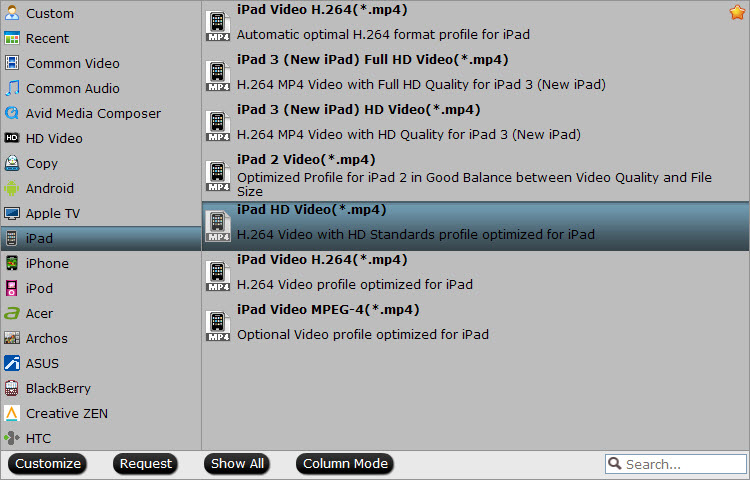Open the Customize button
Screen dimensions: 750x480
tap(48, 463)
